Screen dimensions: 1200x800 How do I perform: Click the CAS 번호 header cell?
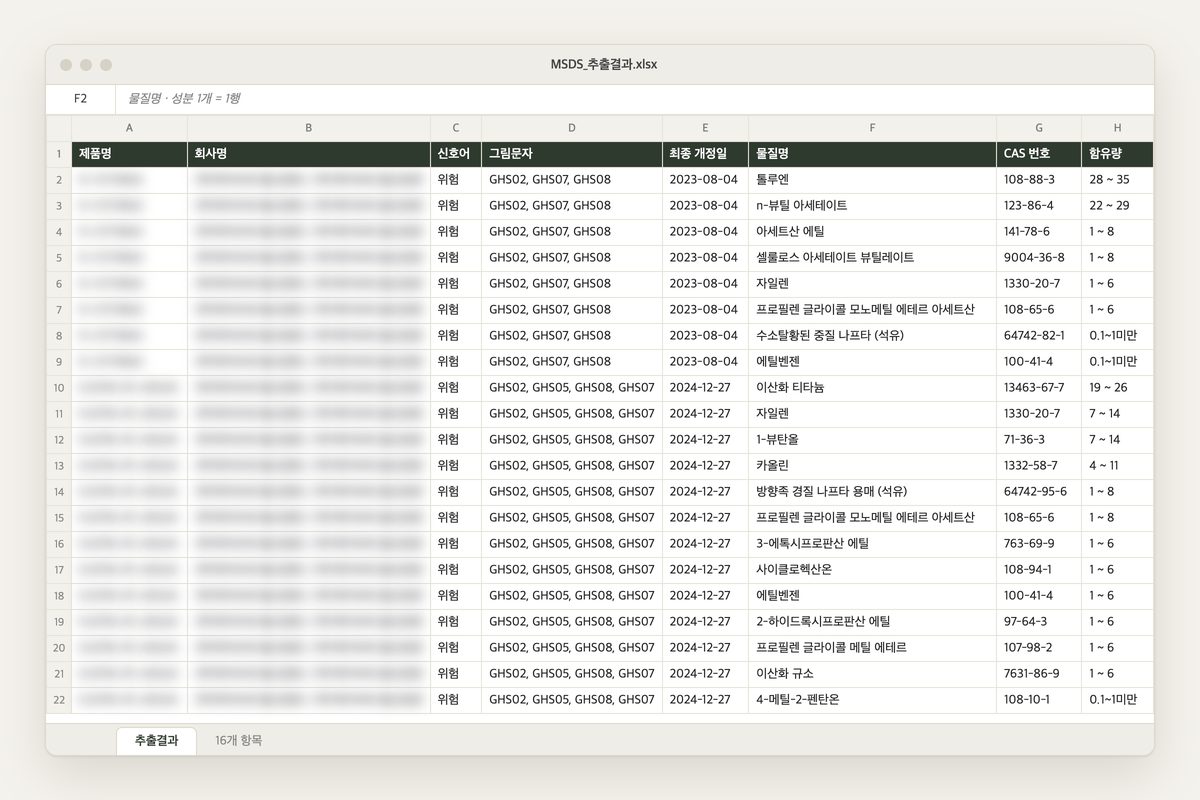point(1039,154)
